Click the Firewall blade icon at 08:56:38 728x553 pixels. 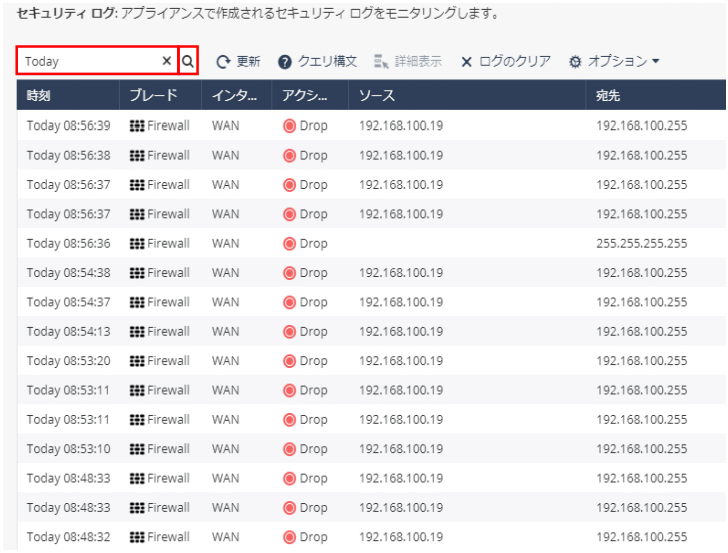[137, 155]
